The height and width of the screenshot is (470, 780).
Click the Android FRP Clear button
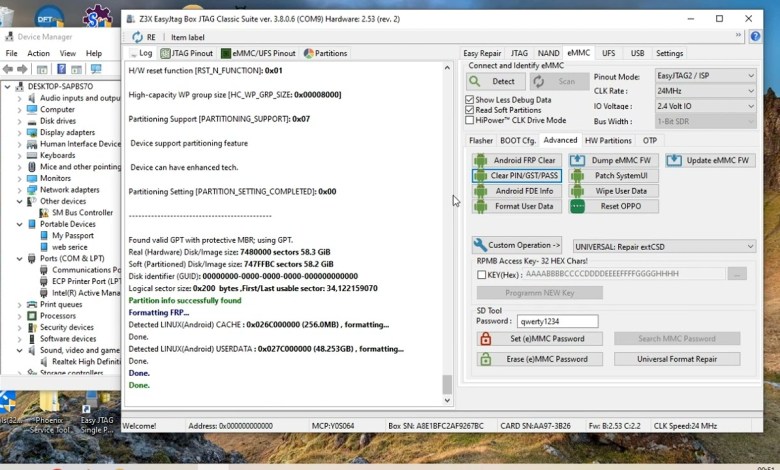(x=516, y=160)
